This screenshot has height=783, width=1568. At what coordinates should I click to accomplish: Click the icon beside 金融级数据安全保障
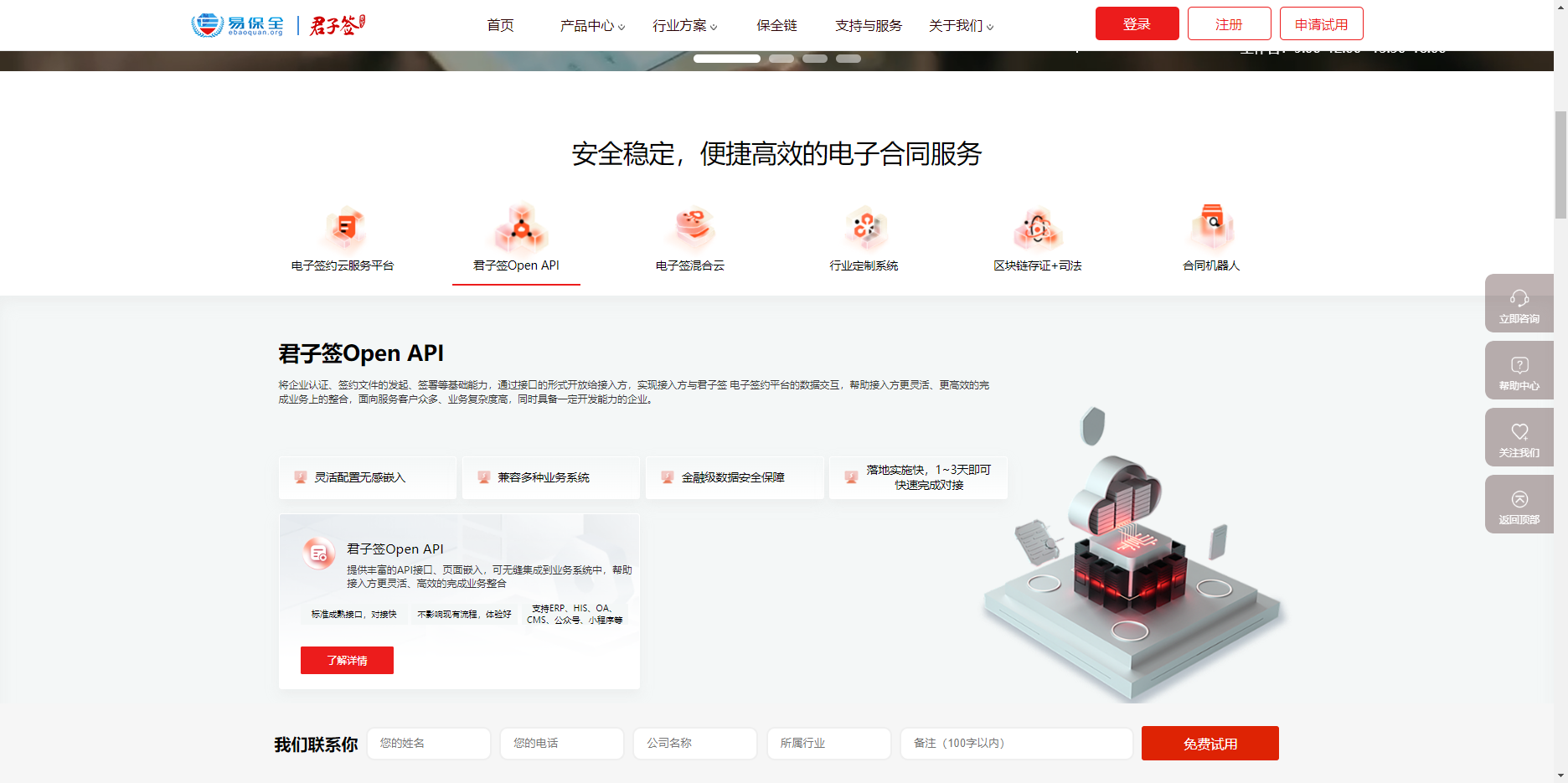pyautogui.click(x=667, y=477)
